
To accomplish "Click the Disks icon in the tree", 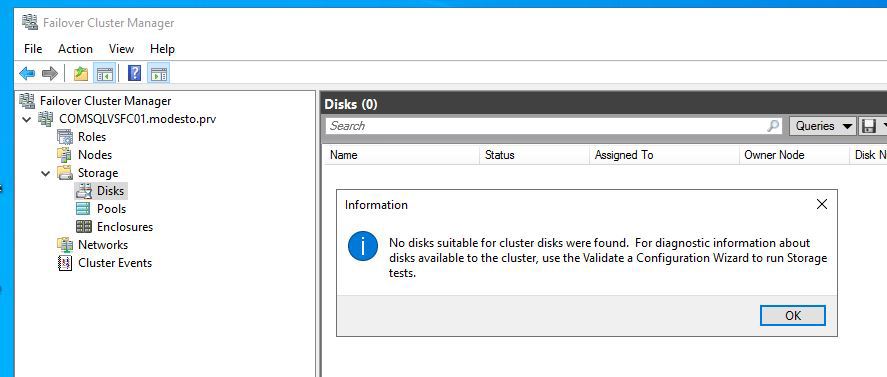I will (84, 191).
